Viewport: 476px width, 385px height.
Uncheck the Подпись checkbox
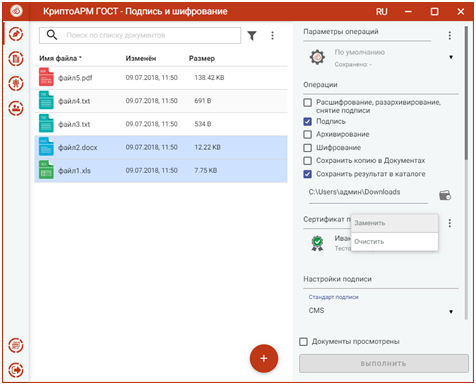pyautogui.click(x=308, y=121)
